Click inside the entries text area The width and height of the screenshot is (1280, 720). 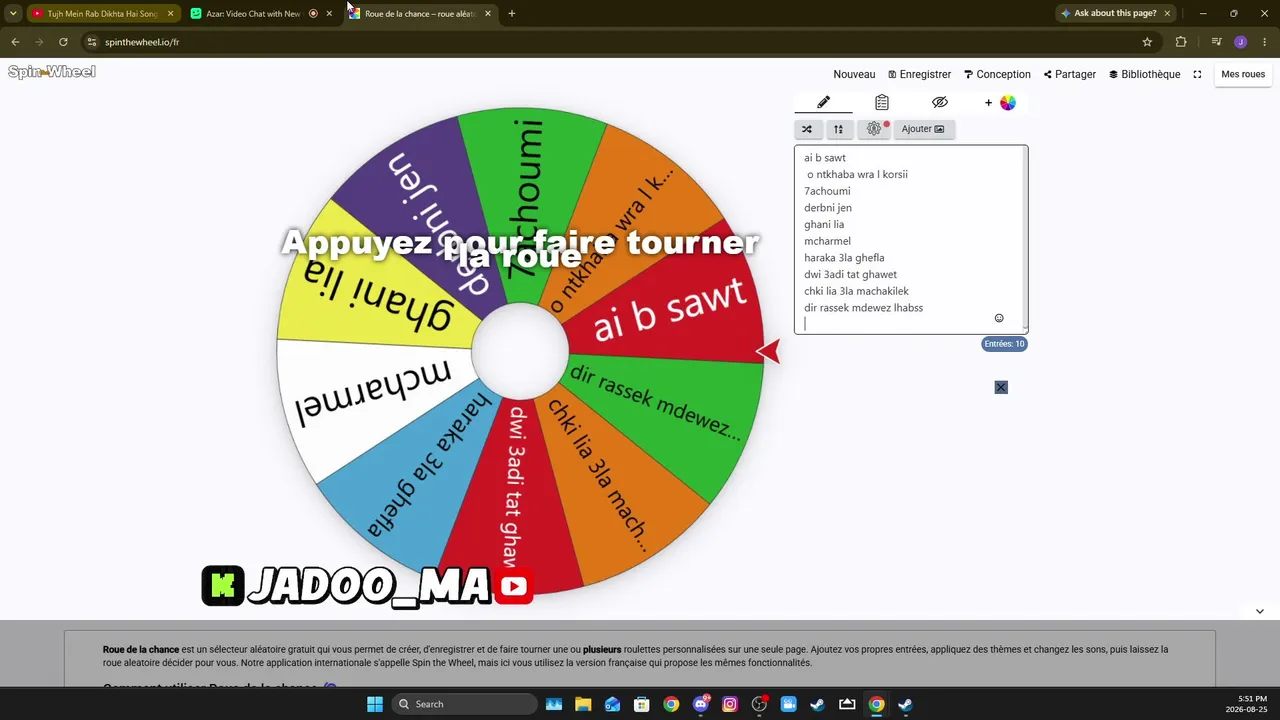coord(910,239)
